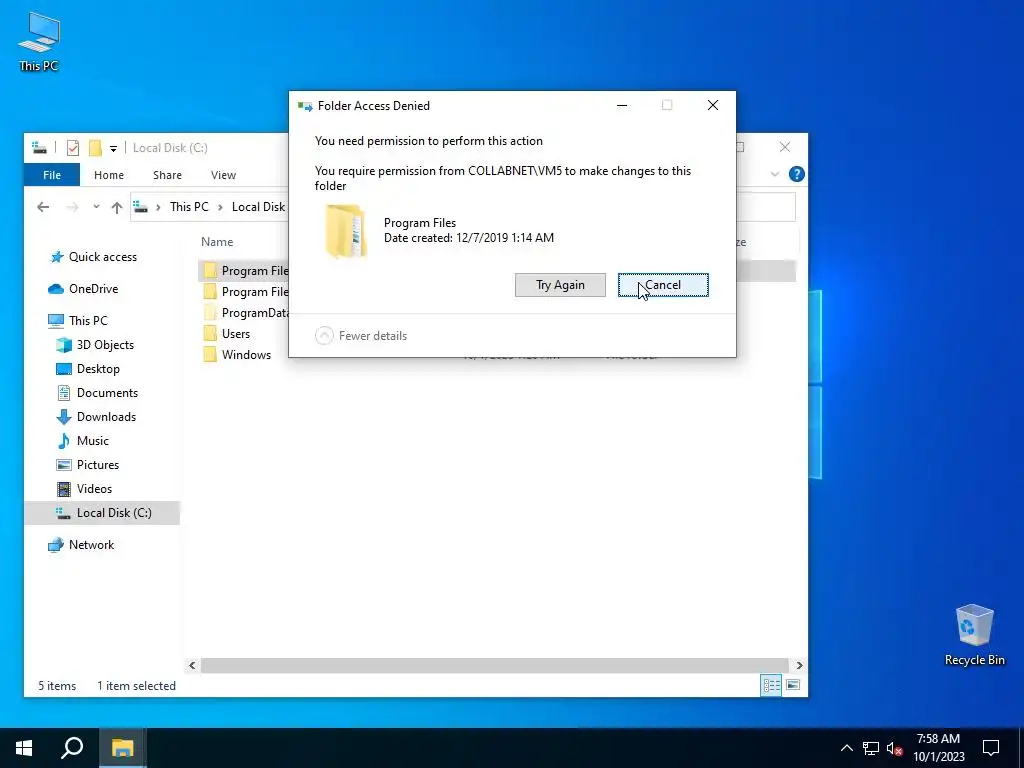Screen dimensions: 1024x768
Task: Close the Folder Access Denied dialog
Action: coord(713,105)
